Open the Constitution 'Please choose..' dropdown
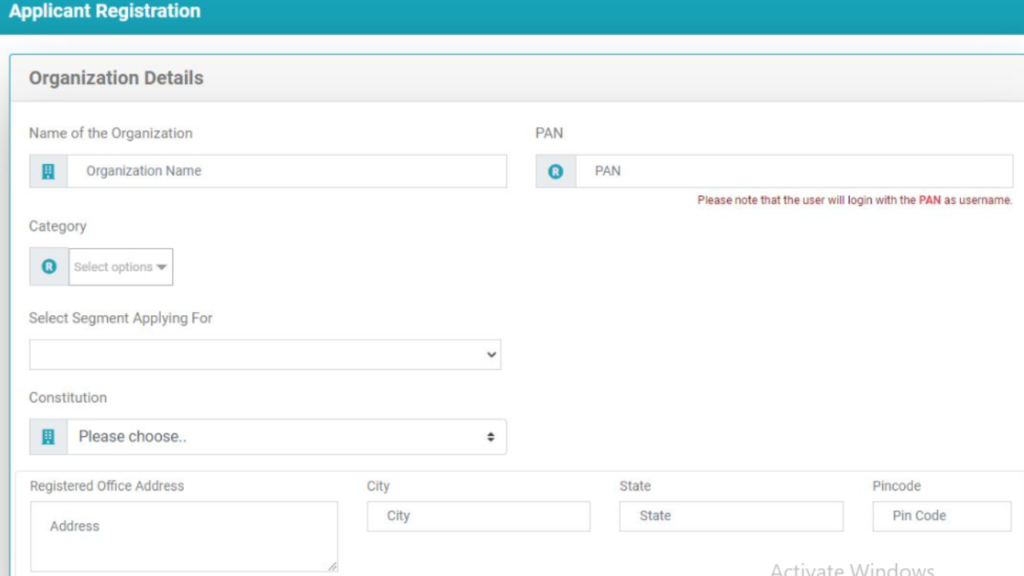The image size is (1024, 576). (286, 437)
